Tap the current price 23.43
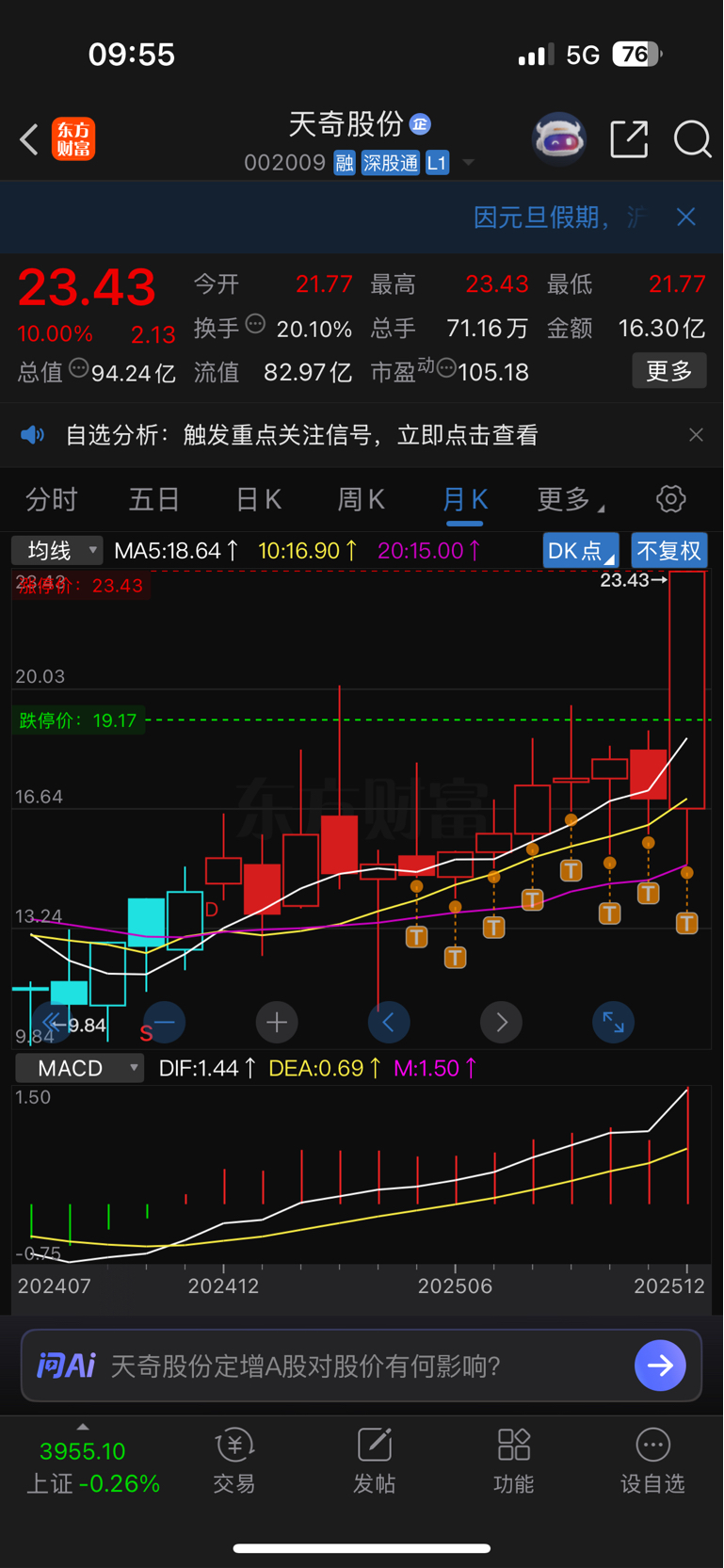 point(87,287)
